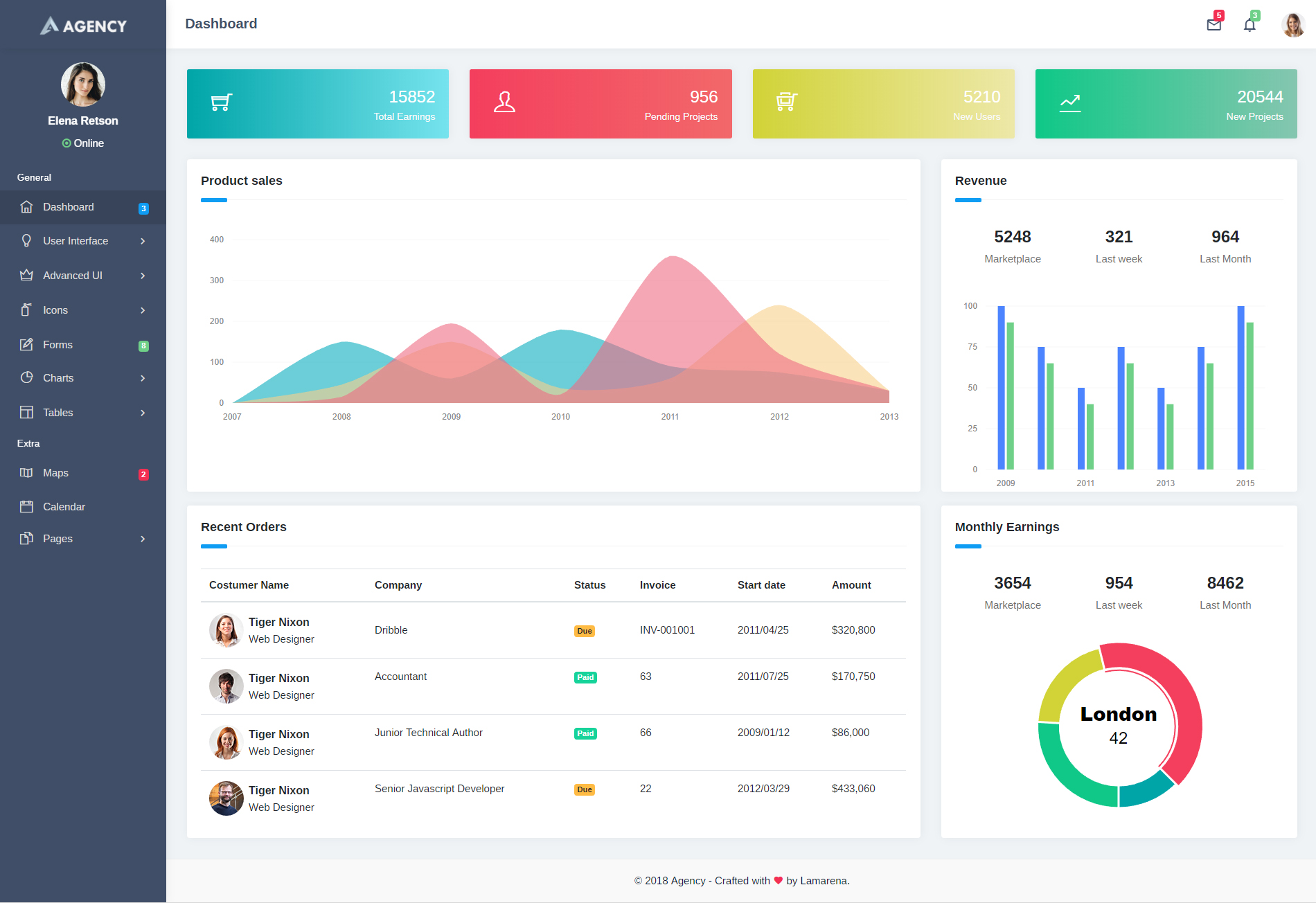Click the trend chart icon on New Projects
The width and height of the screenshot is (1316, 903).
pos(1070,103)
